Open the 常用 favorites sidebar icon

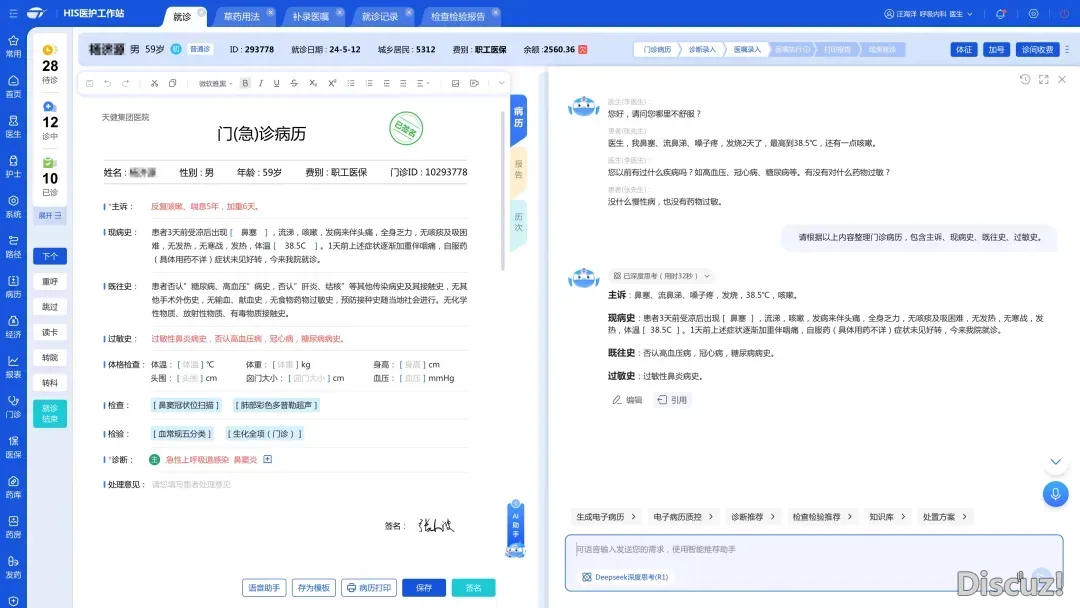pos(13,47)
